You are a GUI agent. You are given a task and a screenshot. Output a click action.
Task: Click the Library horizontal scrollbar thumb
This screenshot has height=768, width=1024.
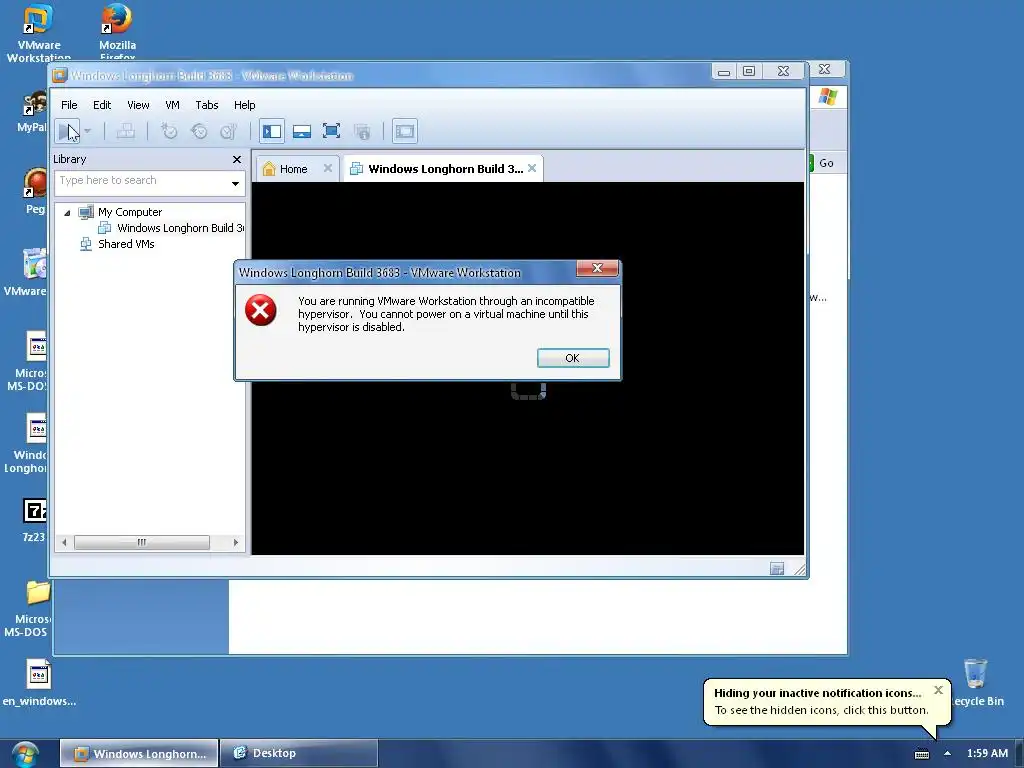click(142, 543)
